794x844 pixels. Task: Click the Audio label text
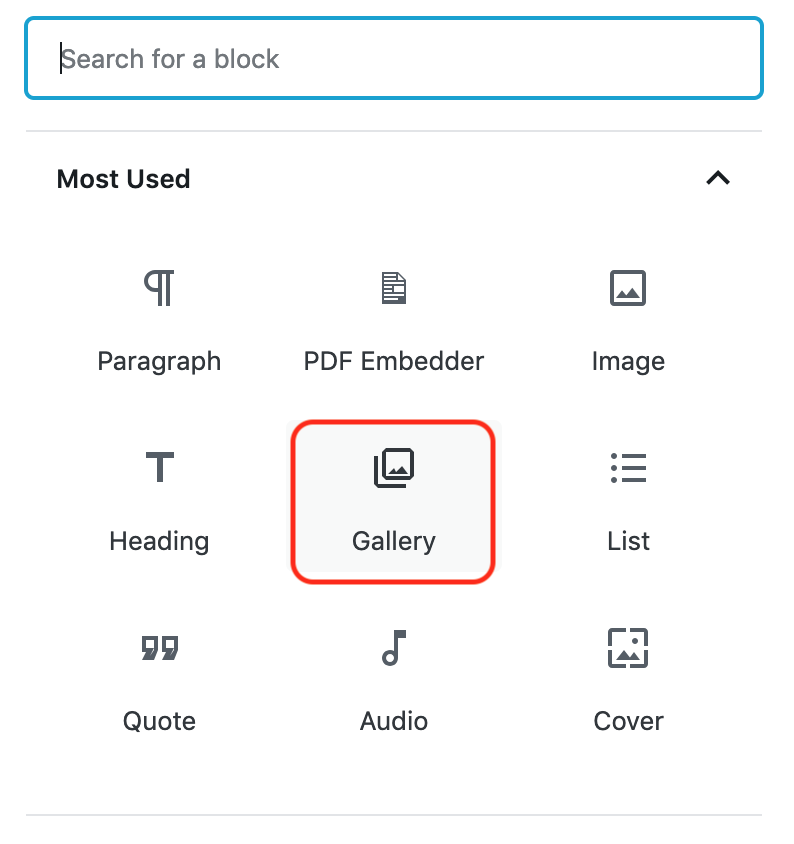coord(394,721)
